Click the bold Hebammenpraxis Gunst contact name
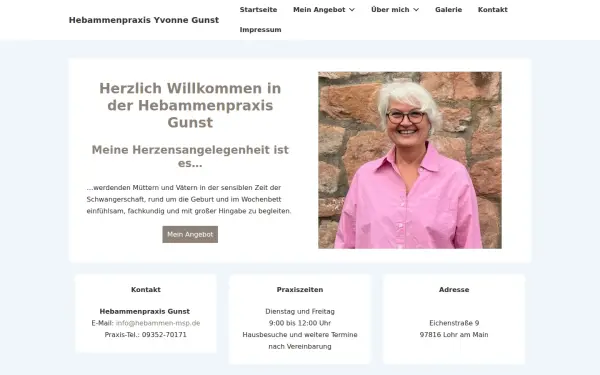600x375 pixels. 145,311
